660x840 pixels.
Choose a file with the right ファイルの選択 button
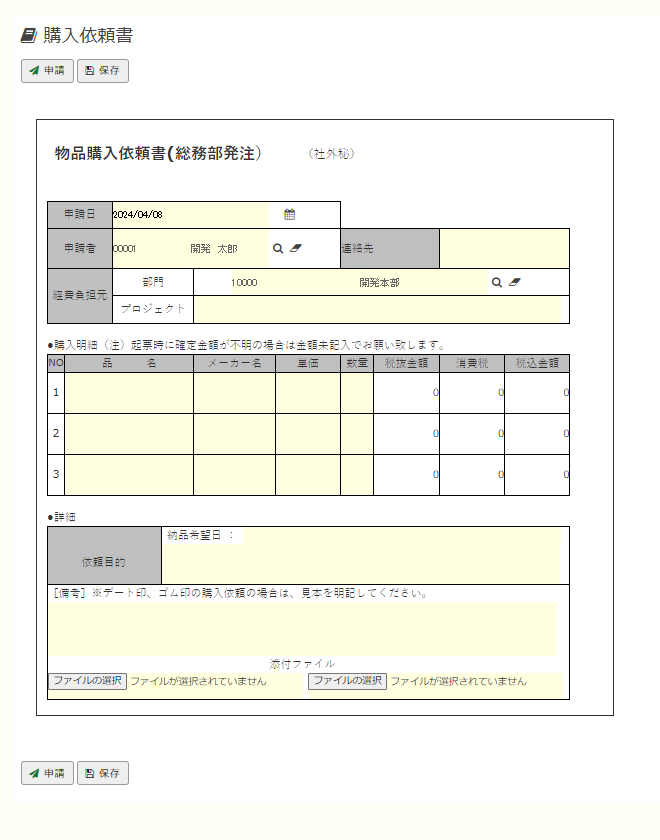pos(347,681)
